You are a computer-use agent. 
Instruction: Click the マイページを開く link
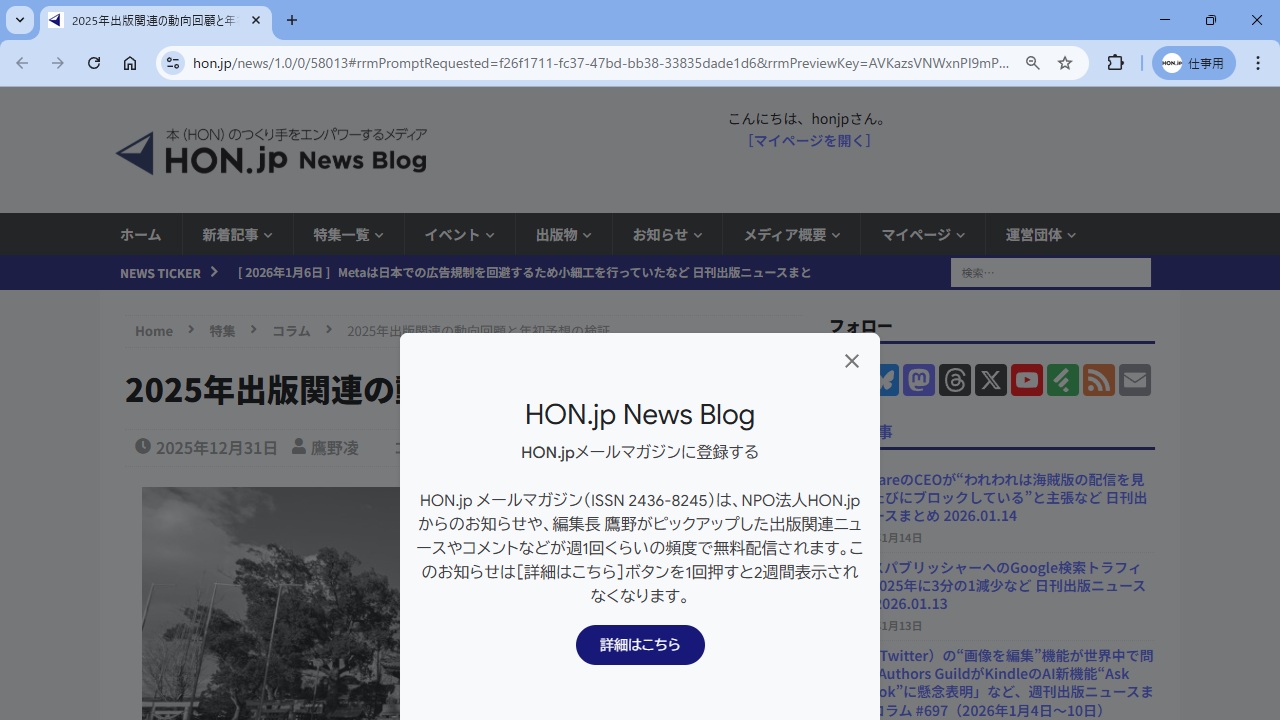click(809, 141)
